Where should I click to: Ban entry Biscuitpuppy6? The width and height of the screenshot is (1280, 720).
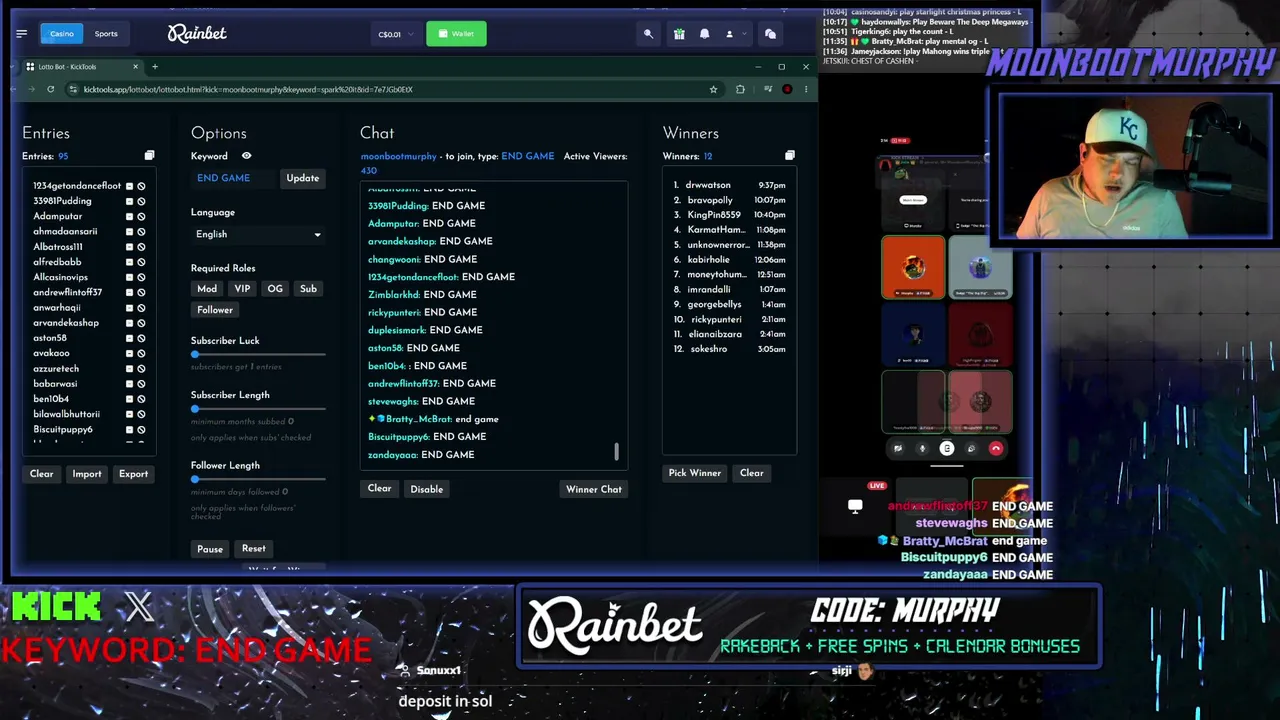[x=141, y=429]
